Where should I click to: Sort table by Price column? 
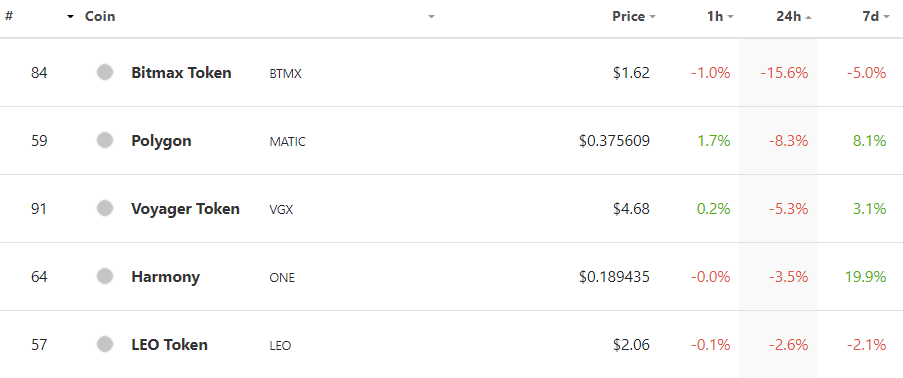pyautogui.click(x=633, y=17)
